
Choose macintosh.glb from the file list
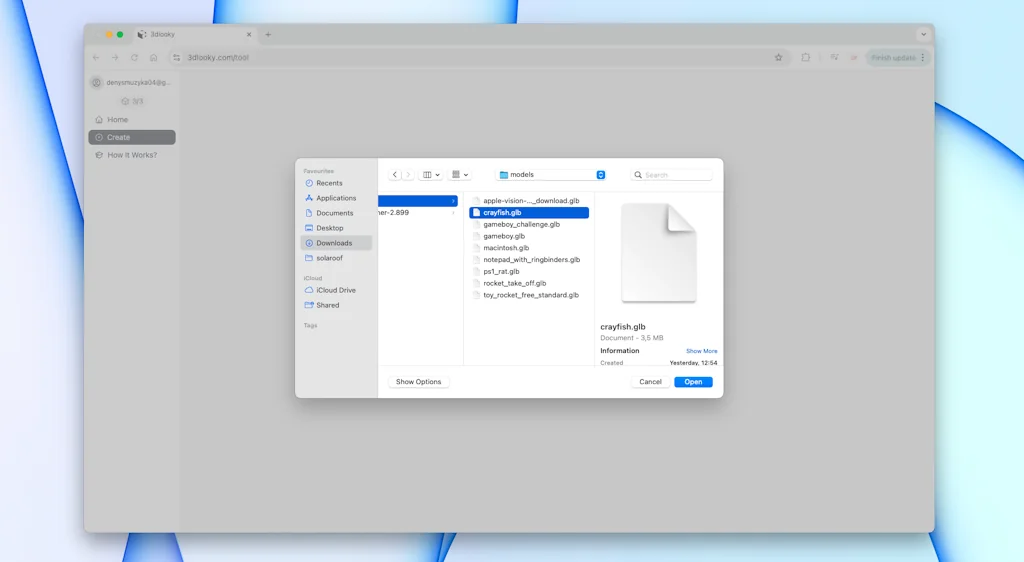(x=506, y=248)
